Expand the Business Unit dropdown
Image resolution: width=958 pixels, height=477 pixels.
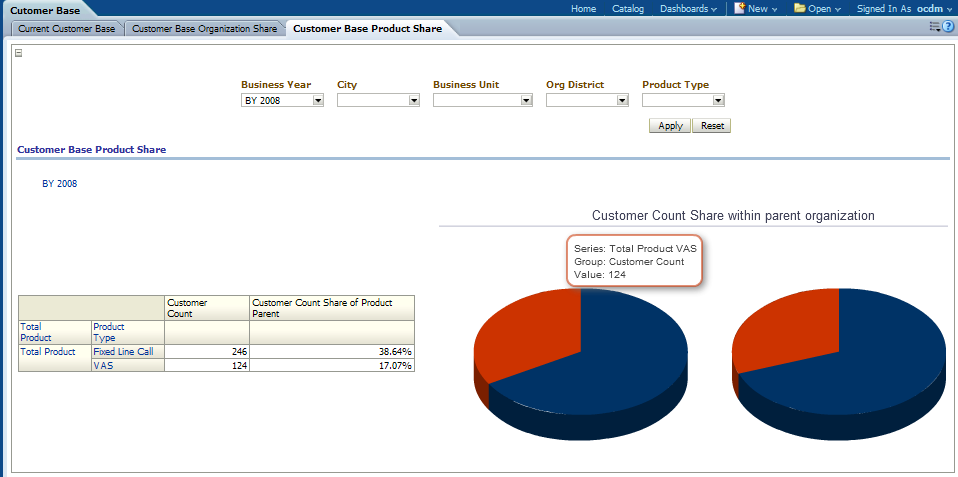pyautogui.click(x=527, y=101)
